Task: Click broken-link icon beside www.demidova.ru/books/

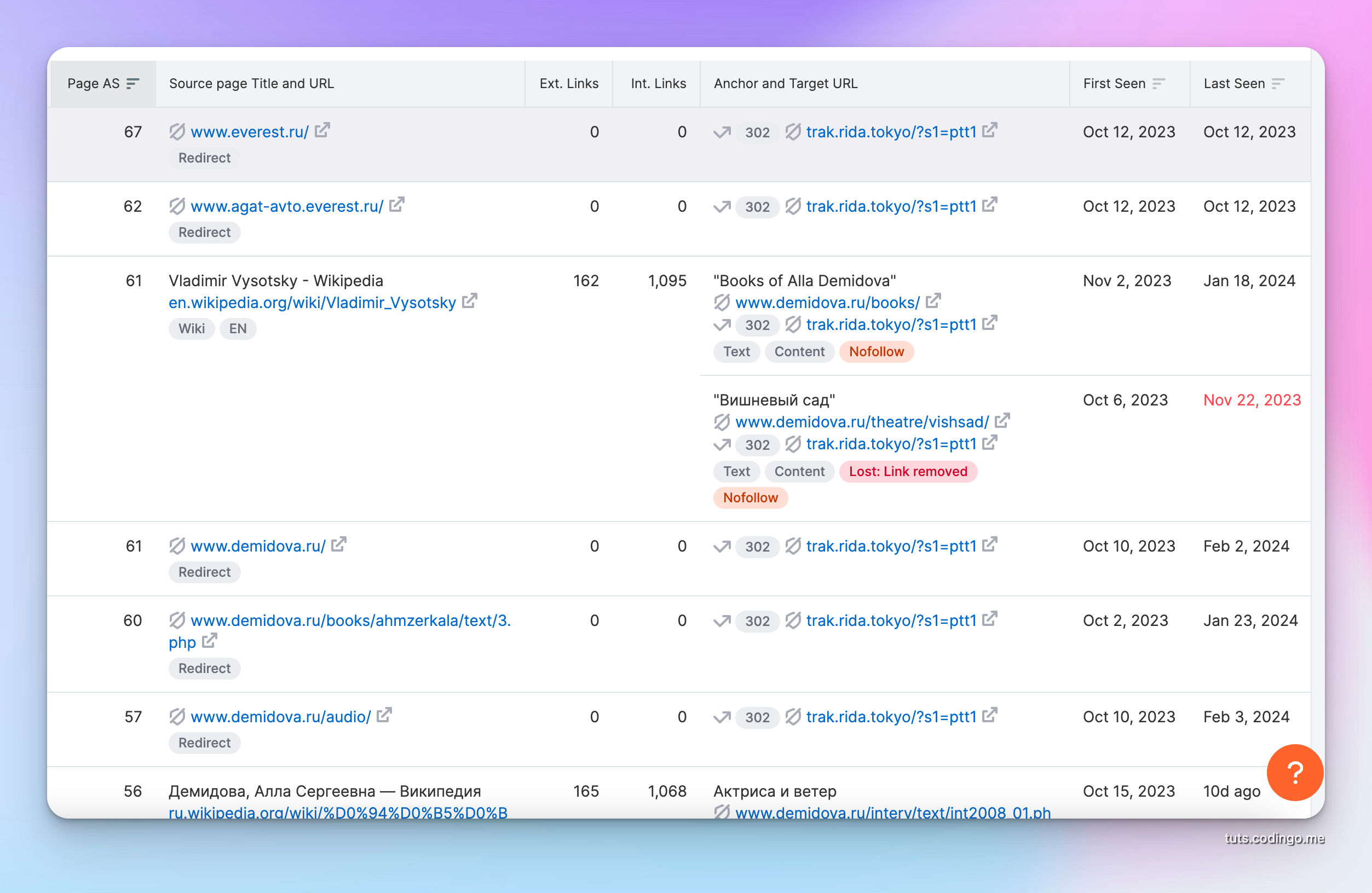Action: (x=722, y=303)
